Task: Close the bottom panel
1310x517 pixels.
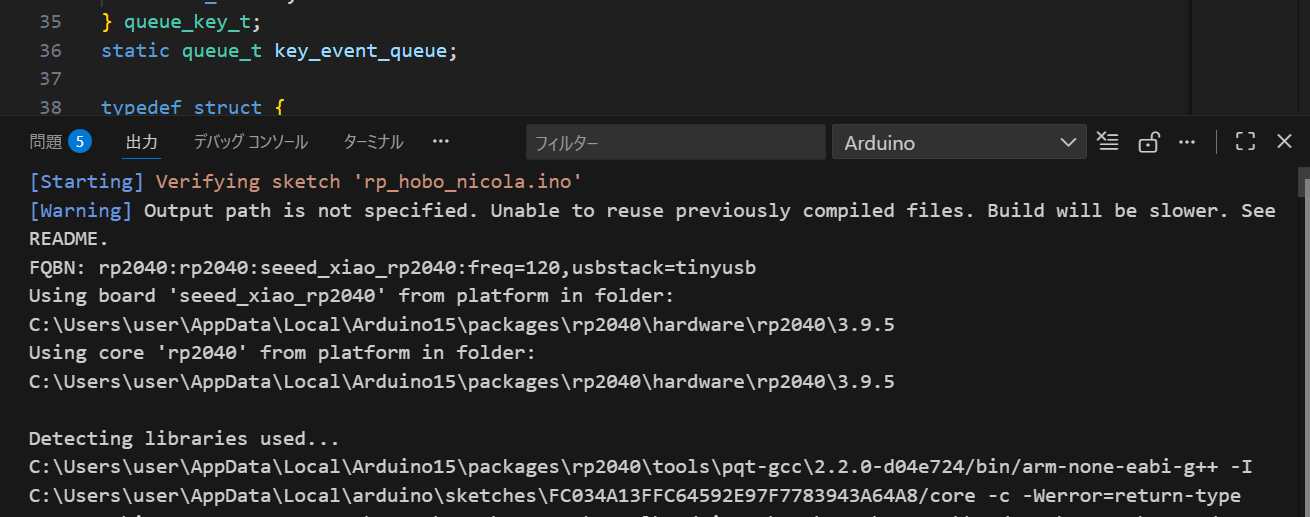Action: tap(1285, 142)
